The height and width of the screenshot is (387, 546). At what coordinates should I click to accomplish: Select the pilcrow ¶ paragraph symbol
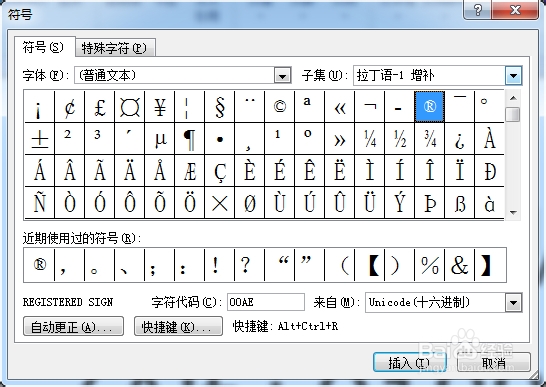tap(189, 139)
